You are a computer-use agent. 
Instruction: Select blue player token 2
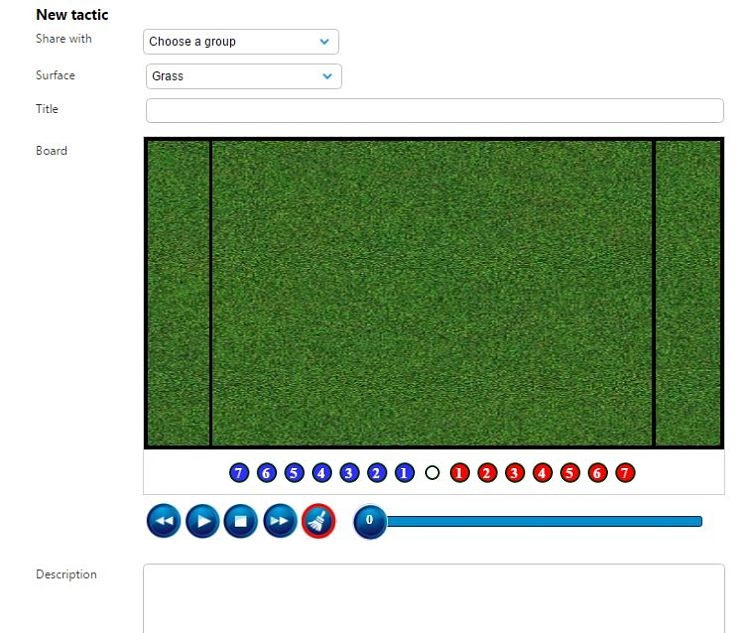(377, 473)
